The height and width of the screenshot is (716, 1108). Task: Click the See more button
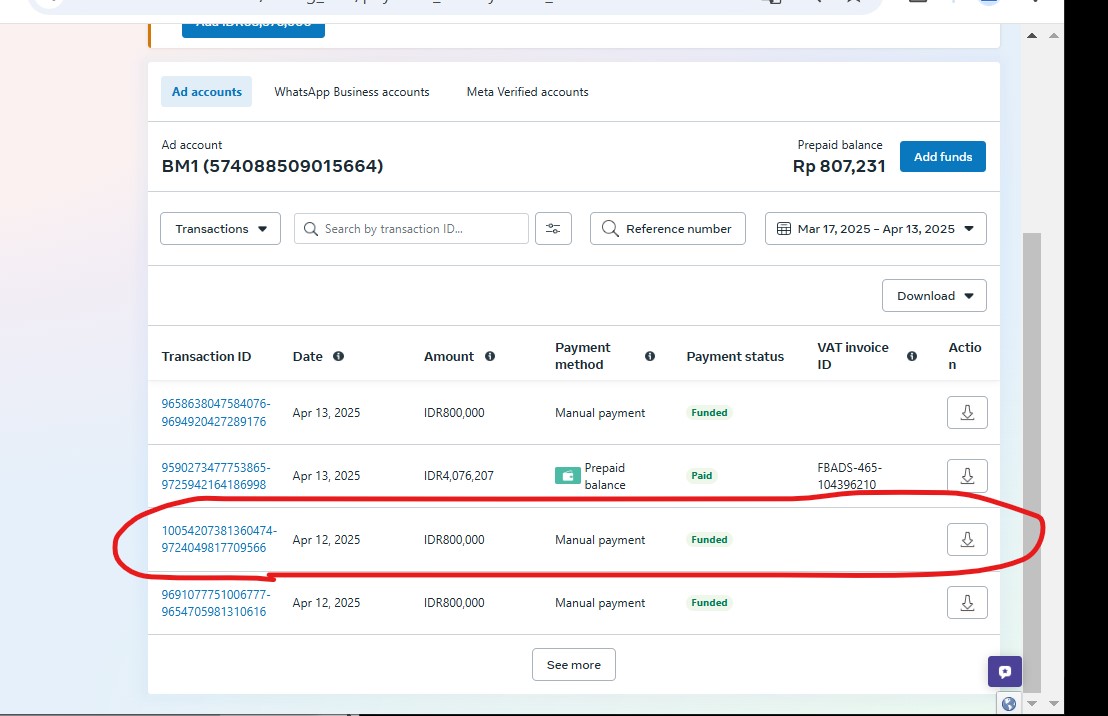574,665
